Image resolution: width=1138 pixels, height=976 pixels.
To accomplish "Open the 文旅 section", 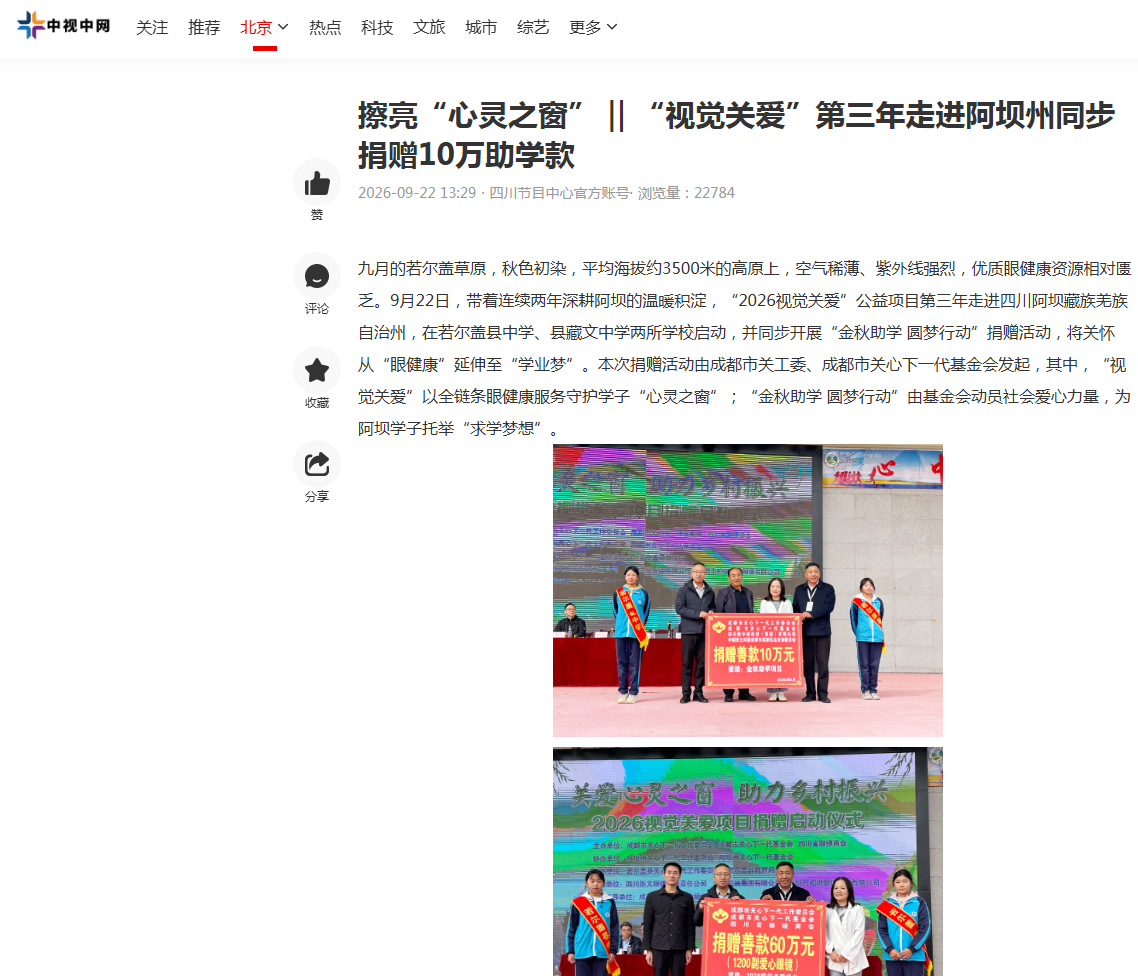I will tap(429, 28).
